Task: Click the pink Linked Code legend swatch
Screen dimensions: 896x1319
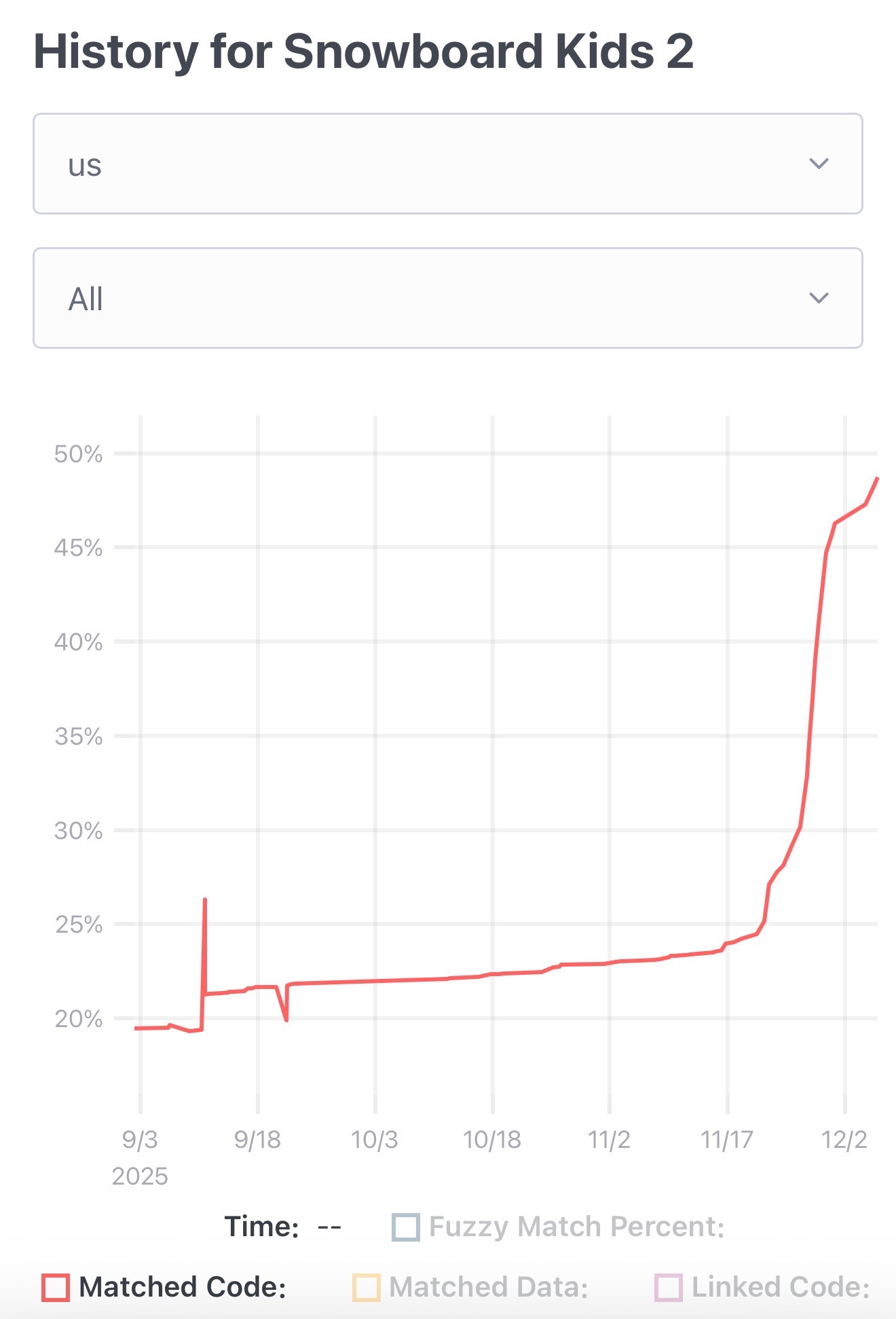Action: (x=669, y=1284)
